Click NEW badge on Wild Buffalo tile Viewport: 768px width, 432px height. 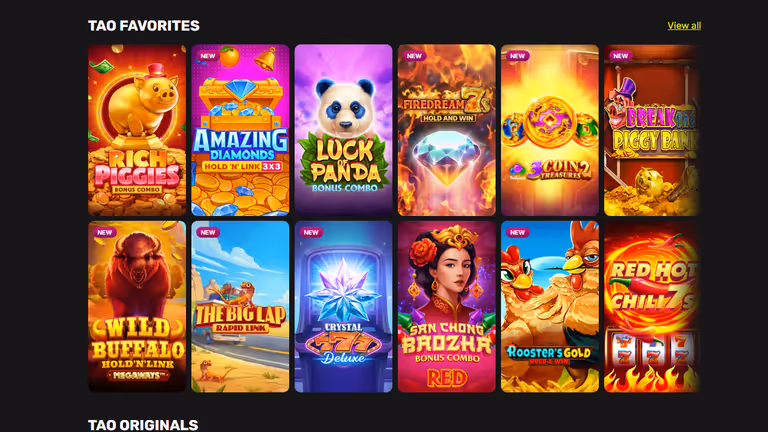(104, 232)
